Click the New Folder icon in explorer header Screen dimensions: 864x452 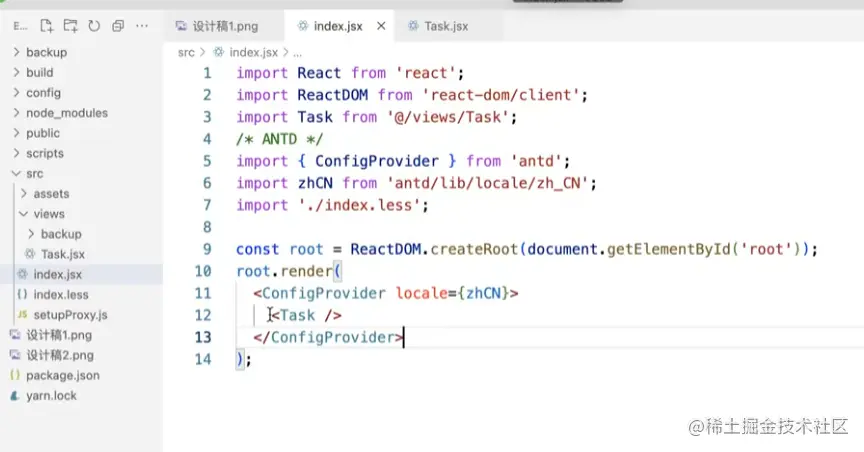click(71, 26)
